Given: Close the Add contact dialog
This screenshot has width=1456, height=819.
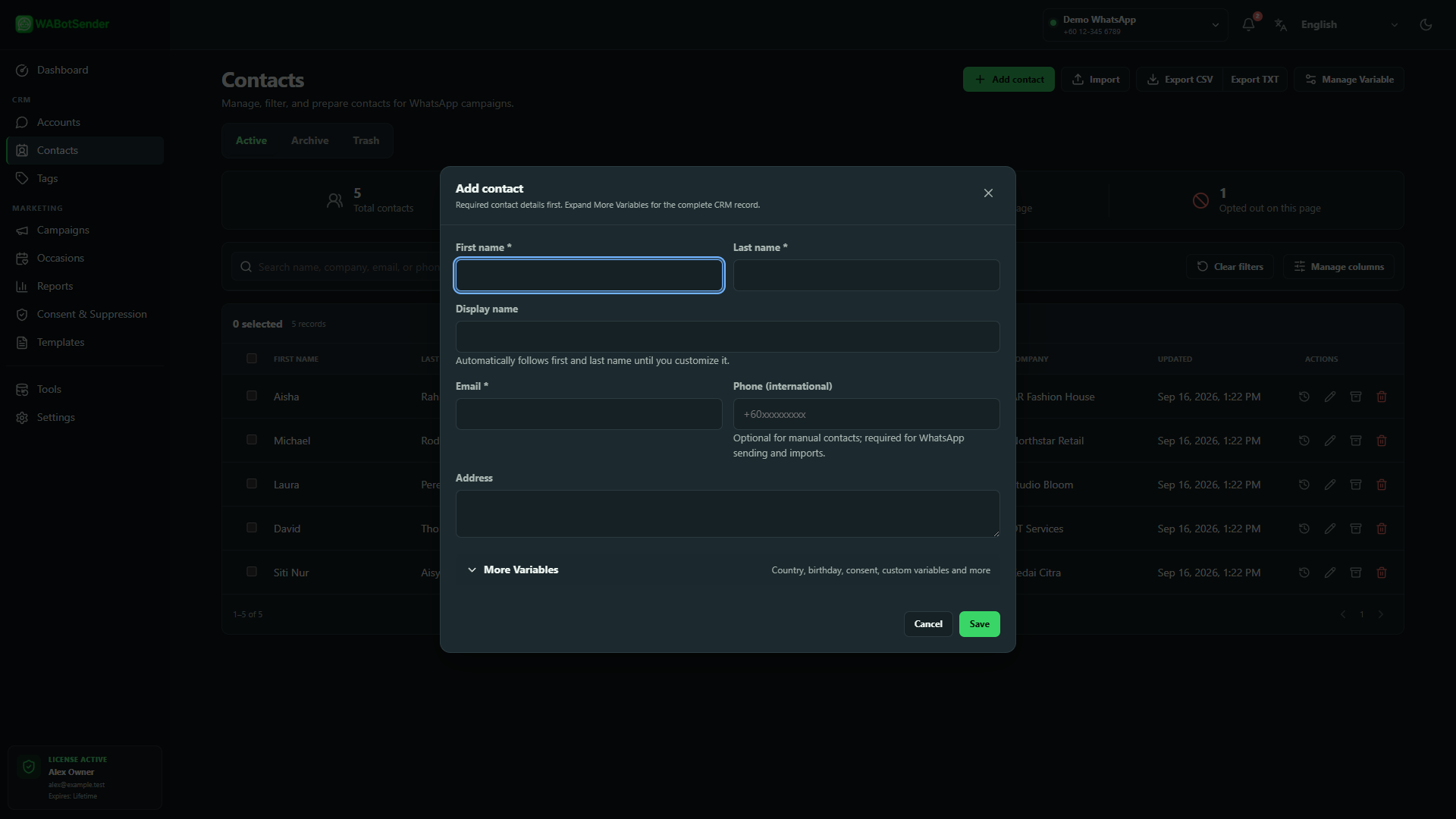Looking at the screenshot, I should [988, 193].
